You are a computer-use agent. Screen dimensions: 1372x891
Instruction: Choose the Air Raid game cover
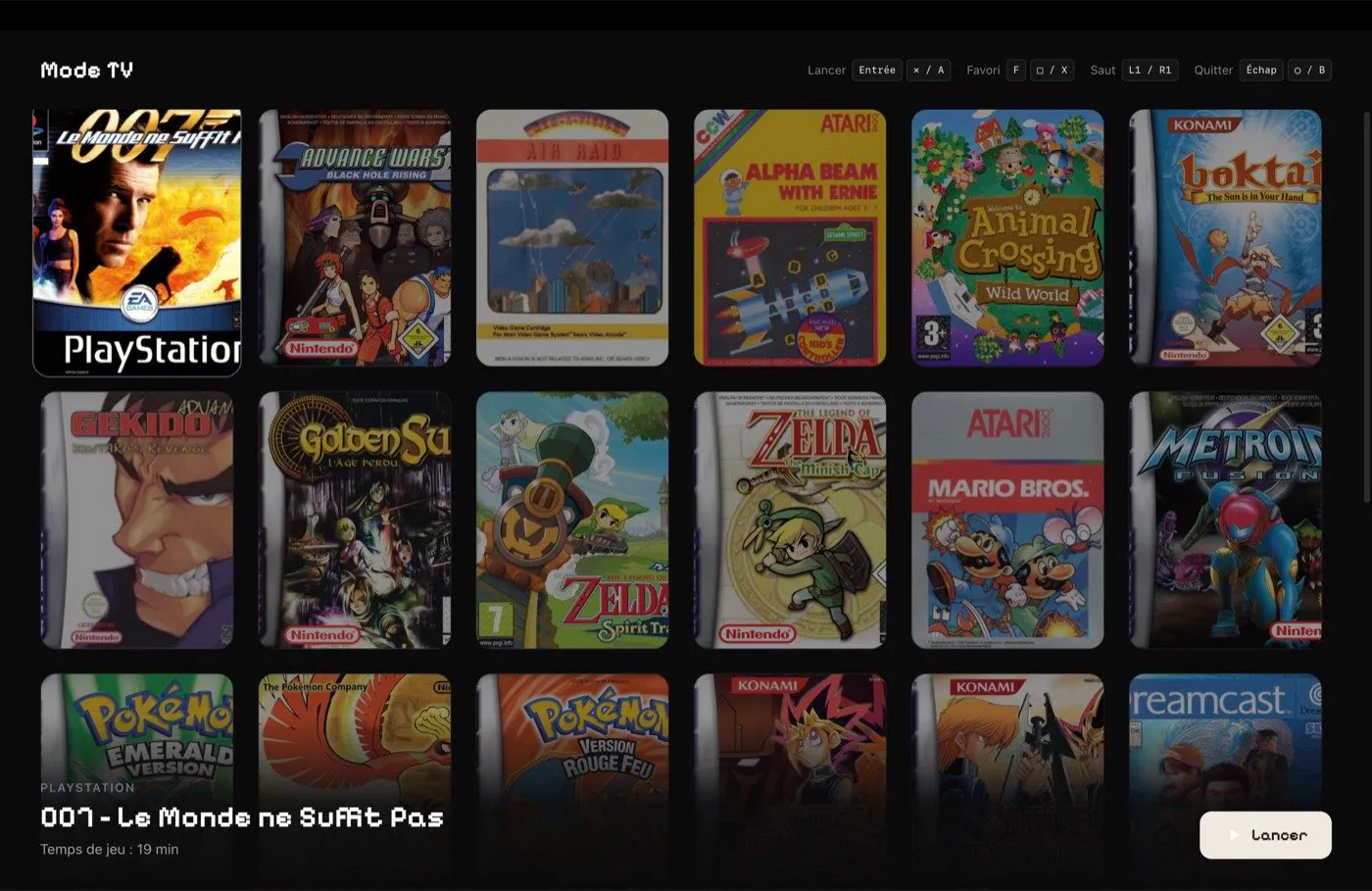click(572, 238)
